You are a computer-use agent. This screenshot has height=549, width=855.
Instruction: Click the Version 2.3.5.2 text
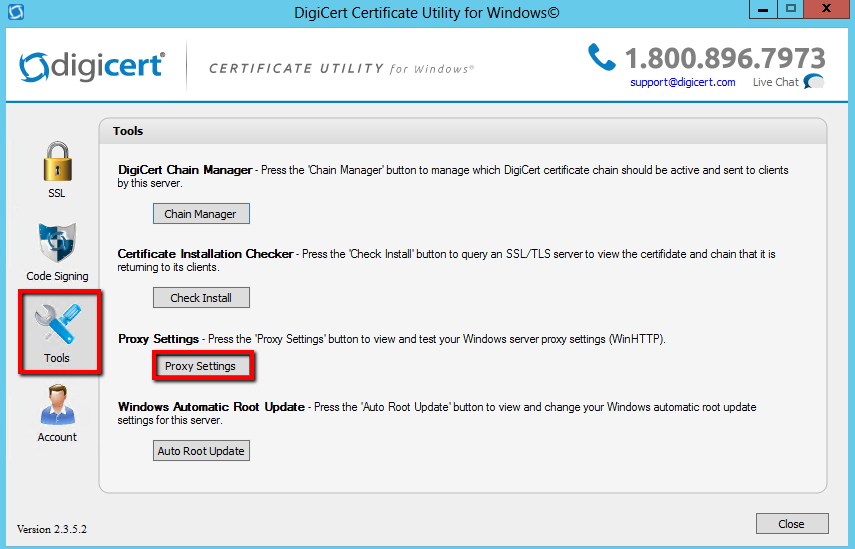(x=52, y=528)
